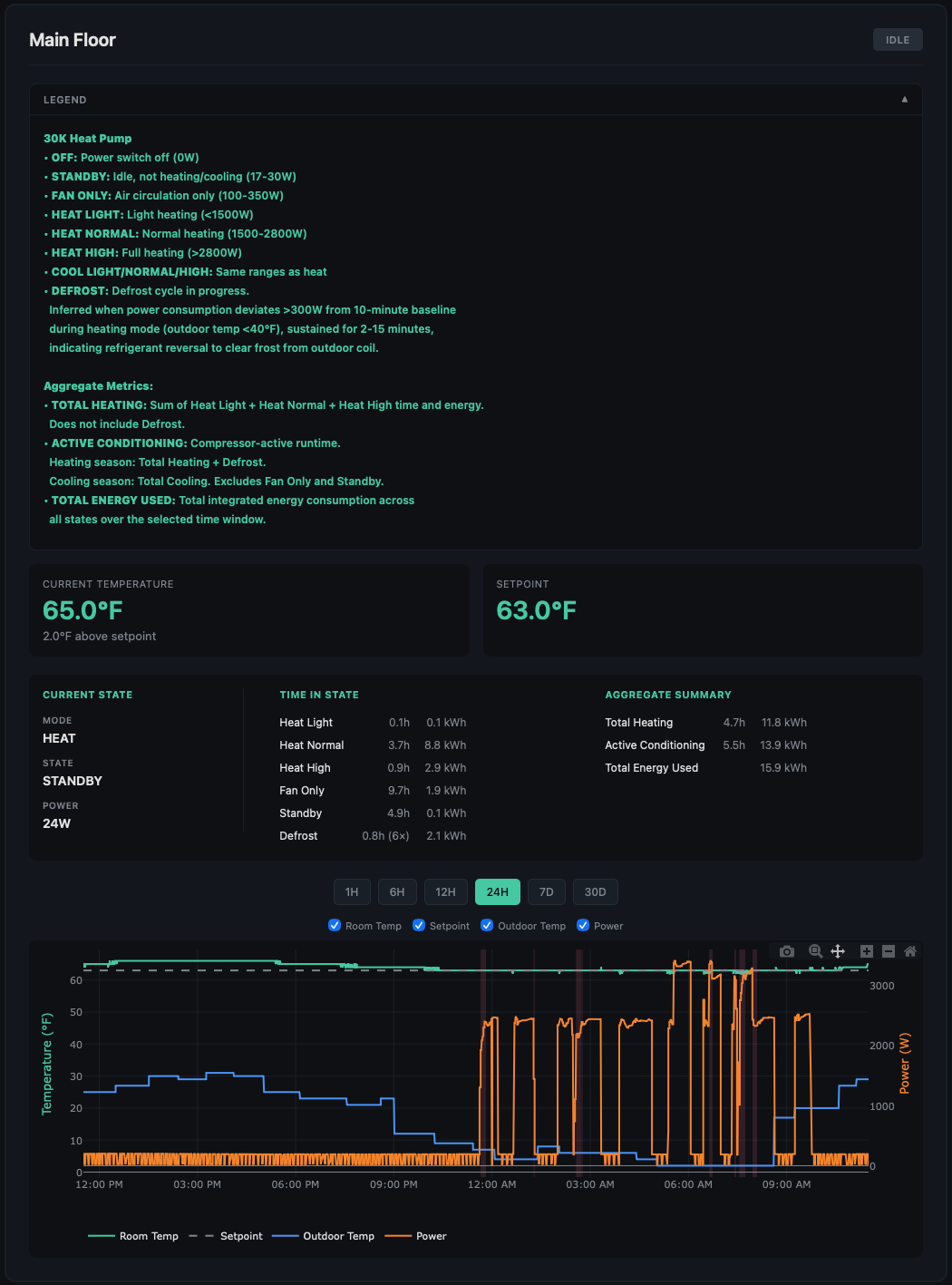Select the 6H time range button

(x=397, y=891)
